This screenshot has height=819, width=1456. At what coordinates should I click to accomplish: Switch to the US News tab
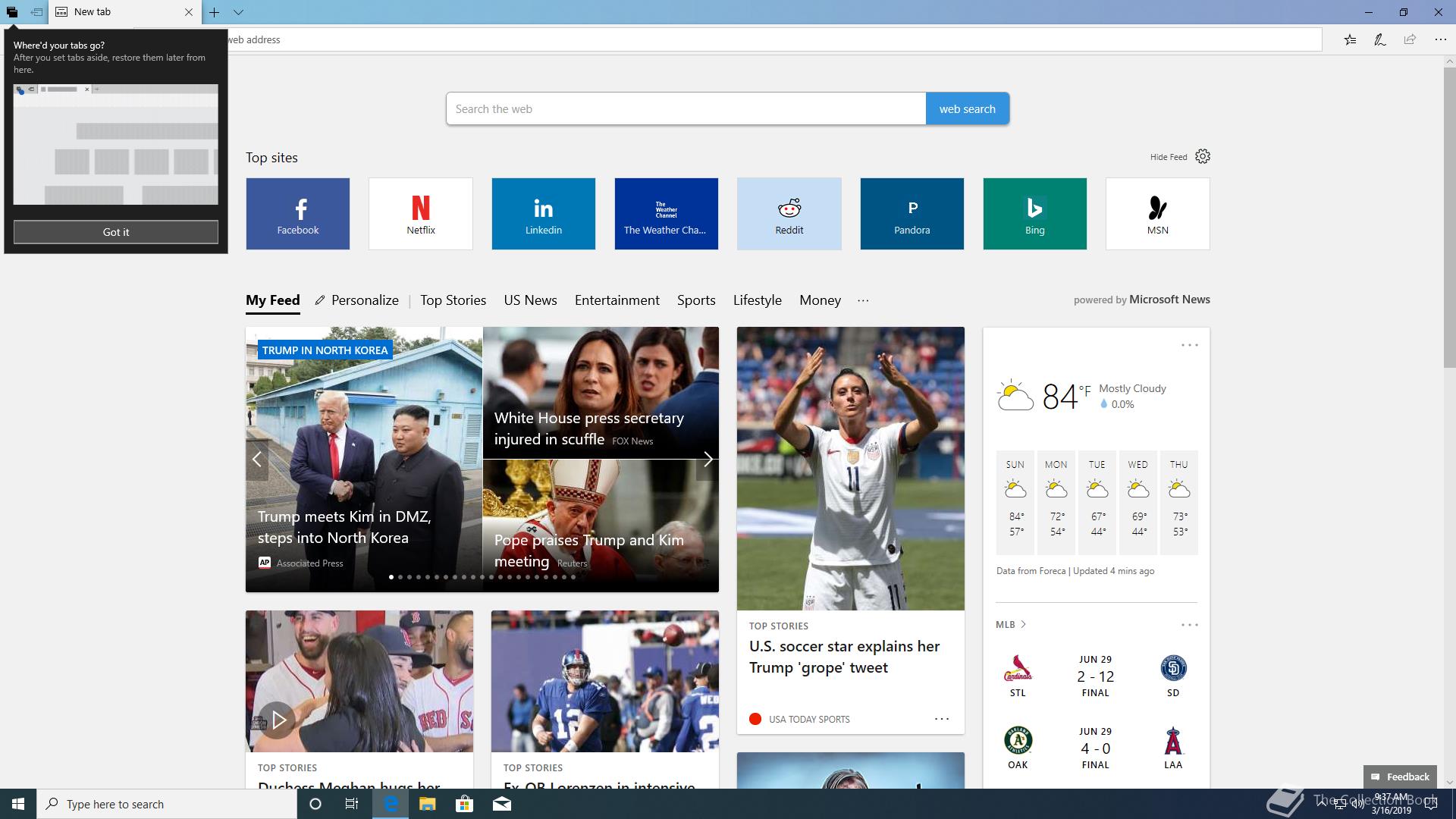pyautogui.click(x=531, y=300)
